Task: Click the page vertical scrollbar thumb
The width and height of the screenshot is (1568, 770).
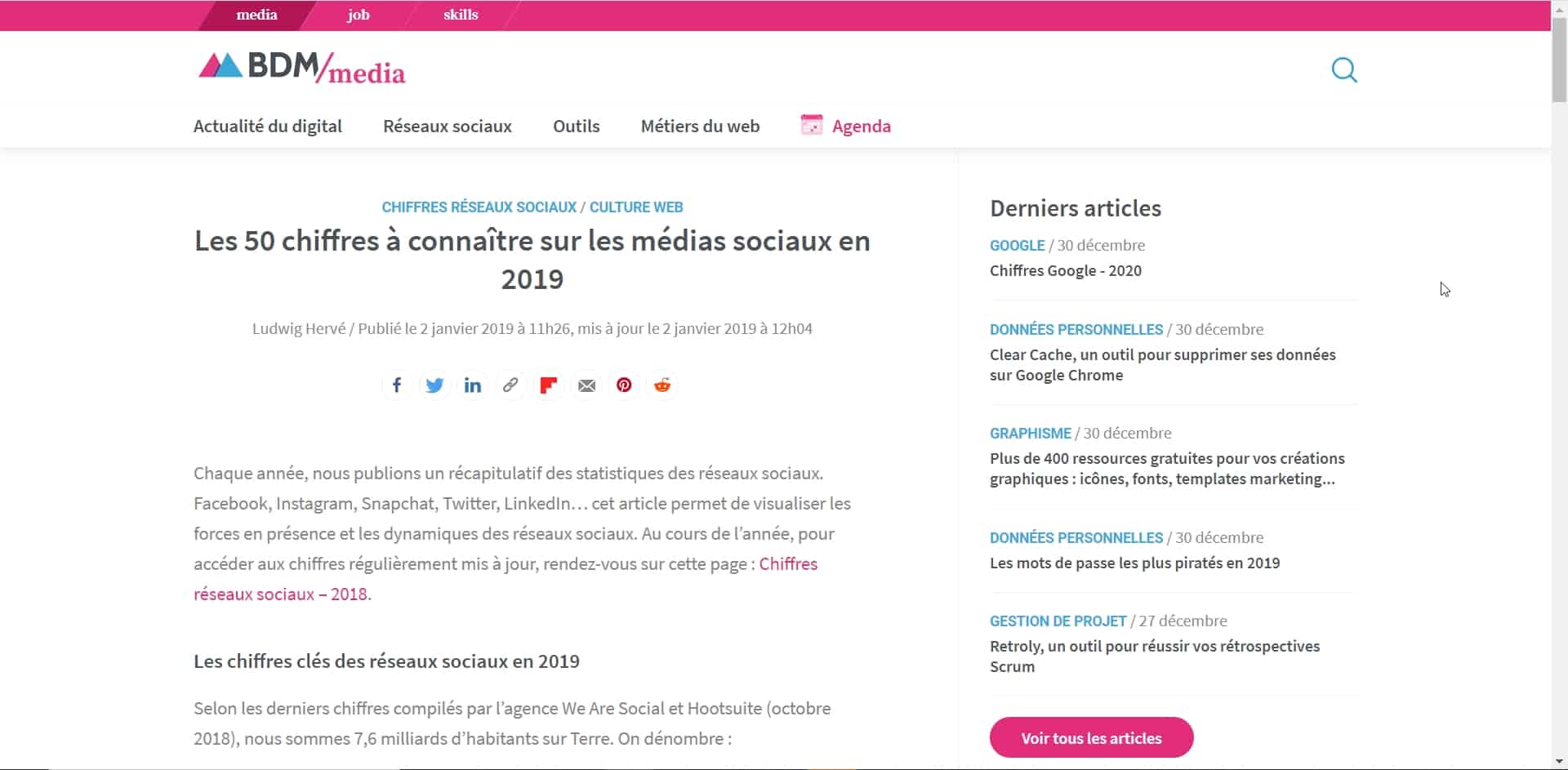Action: [x=1559, y=59]
